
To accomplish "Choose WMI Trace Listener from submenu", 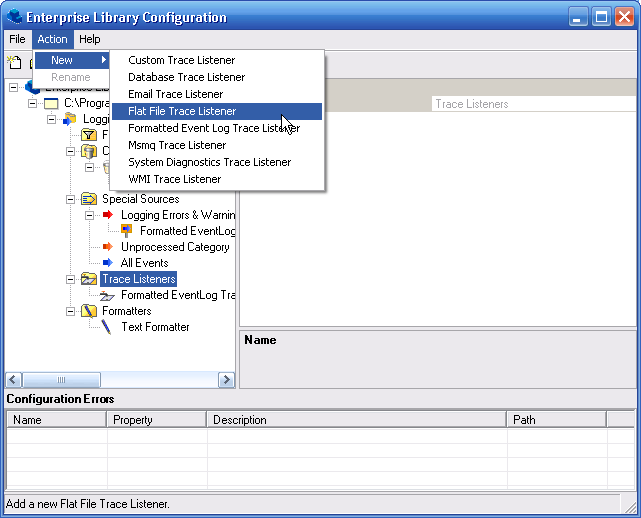I will [174, 179].
